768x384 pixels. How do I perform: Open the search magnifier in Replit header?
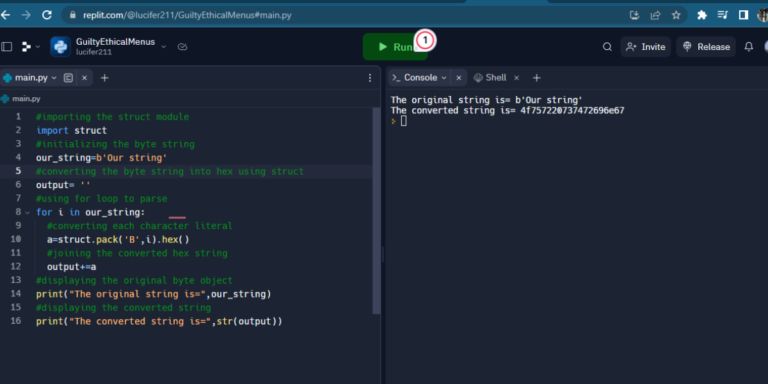(x=607, y=47)
